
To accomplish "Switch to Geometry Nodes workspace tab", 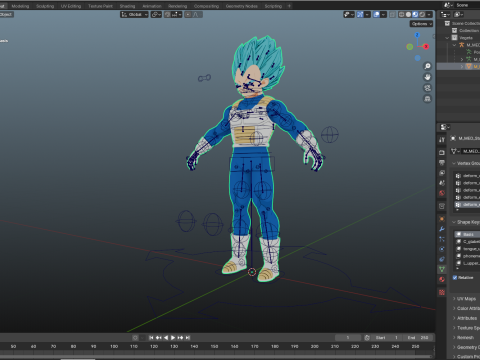I will (242, 6).
